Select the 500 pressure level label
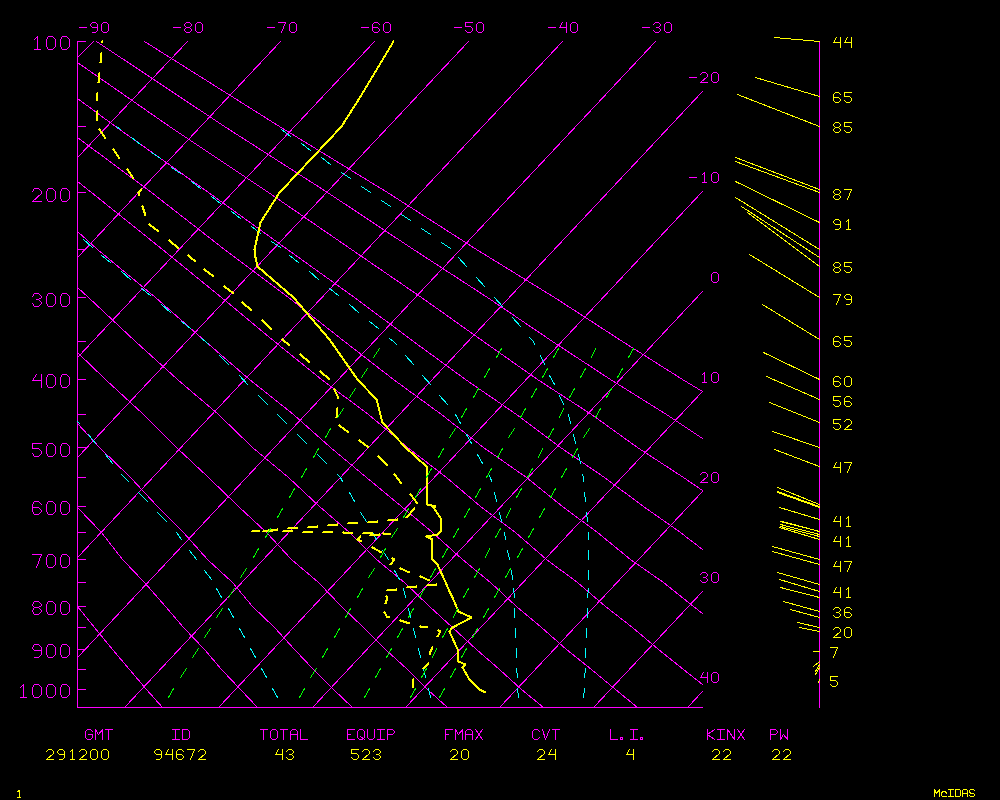 [x=50, y=450]
